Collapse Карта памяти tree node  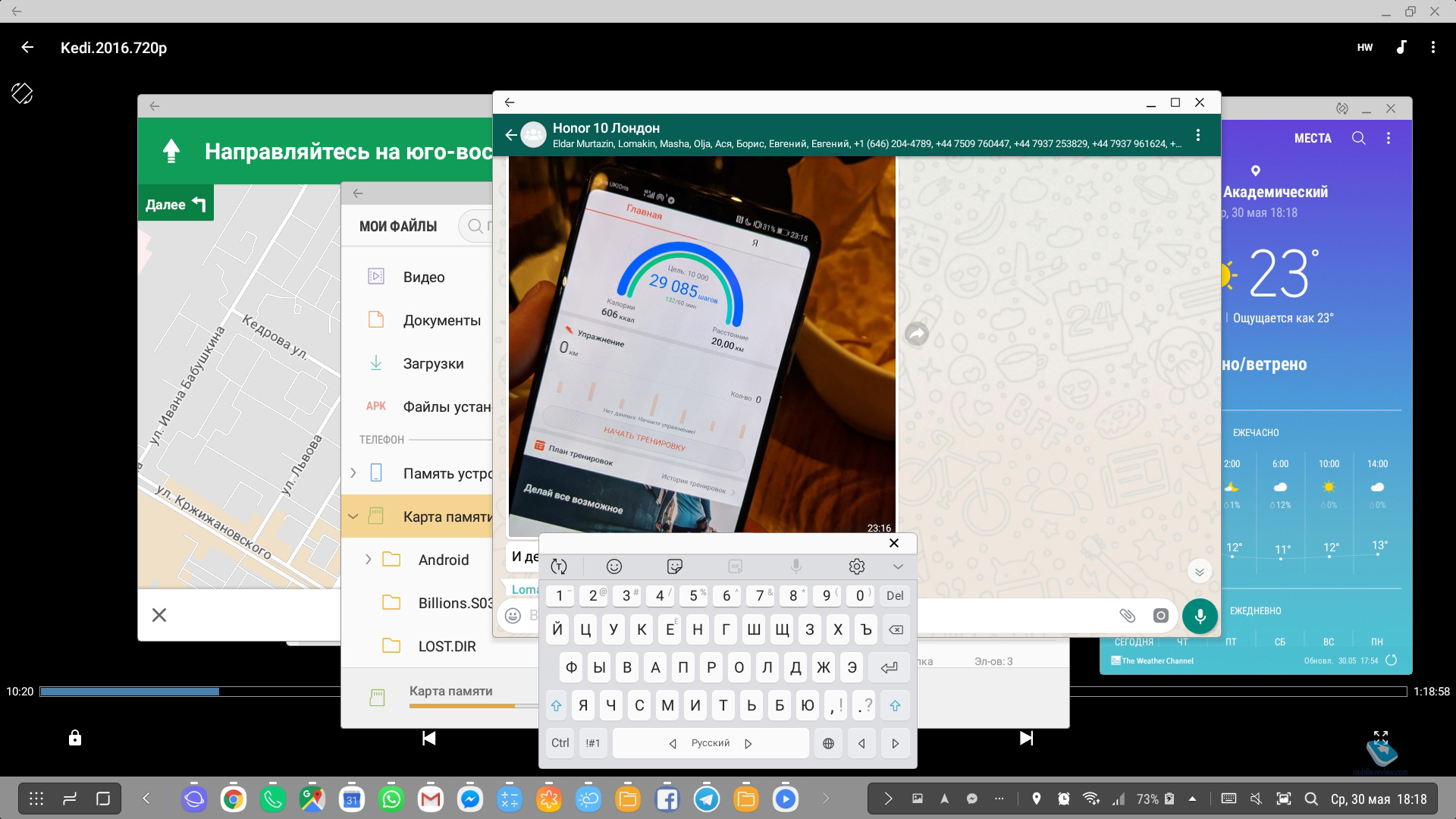coord(353,516)
